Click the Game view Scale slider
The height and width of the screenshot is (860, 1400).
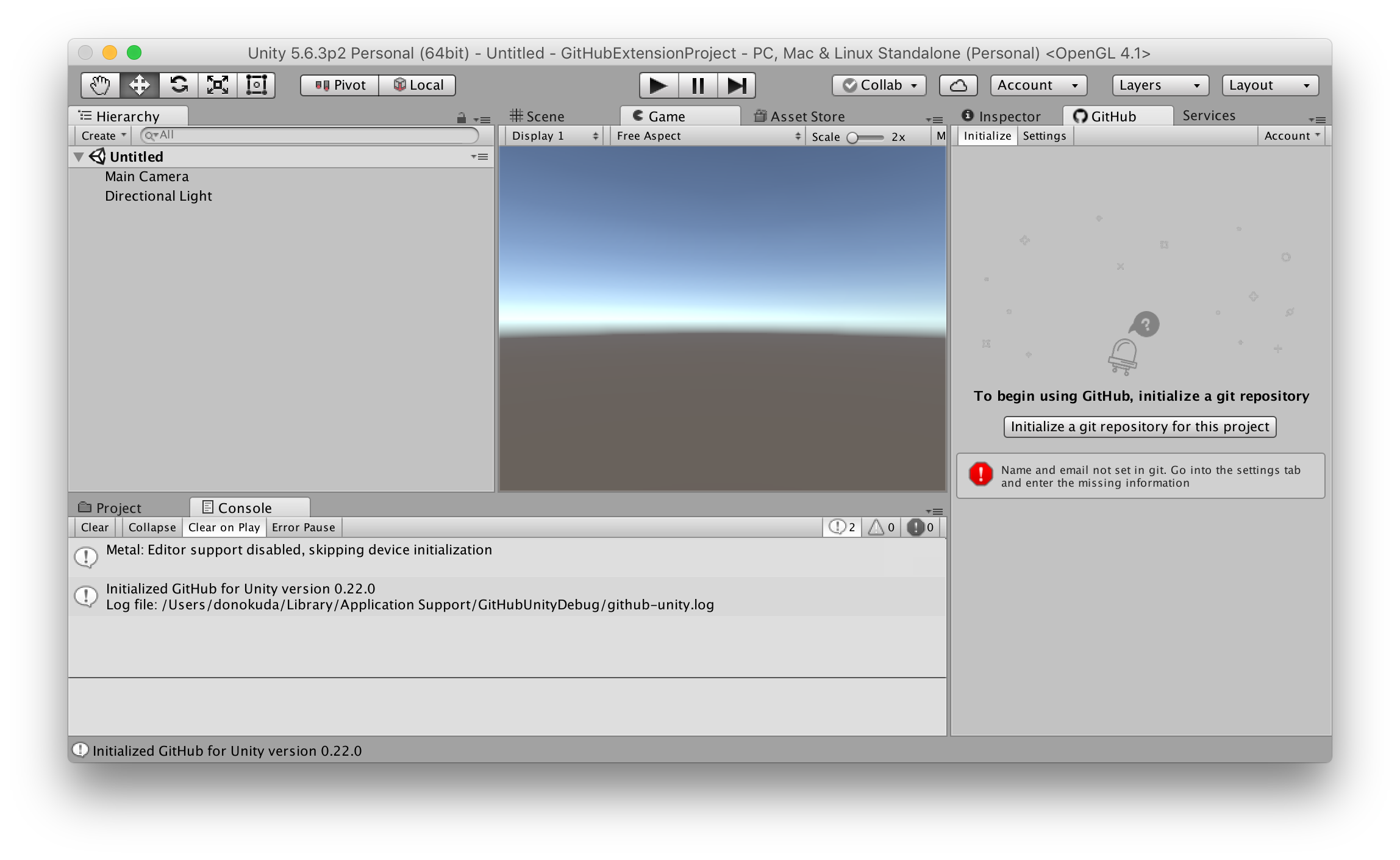point(866,138)
